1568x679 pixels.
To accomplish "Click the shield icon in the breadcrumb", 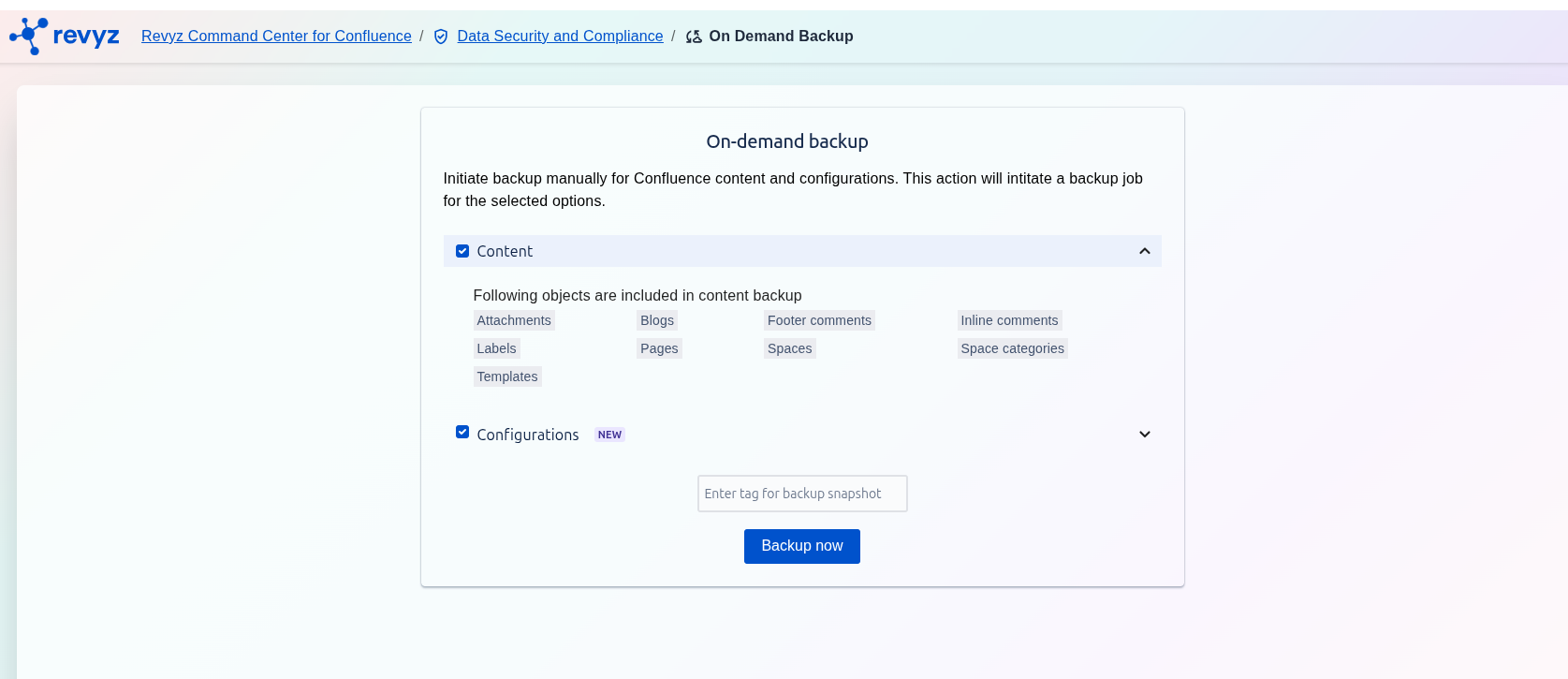I will click(441, 37).
